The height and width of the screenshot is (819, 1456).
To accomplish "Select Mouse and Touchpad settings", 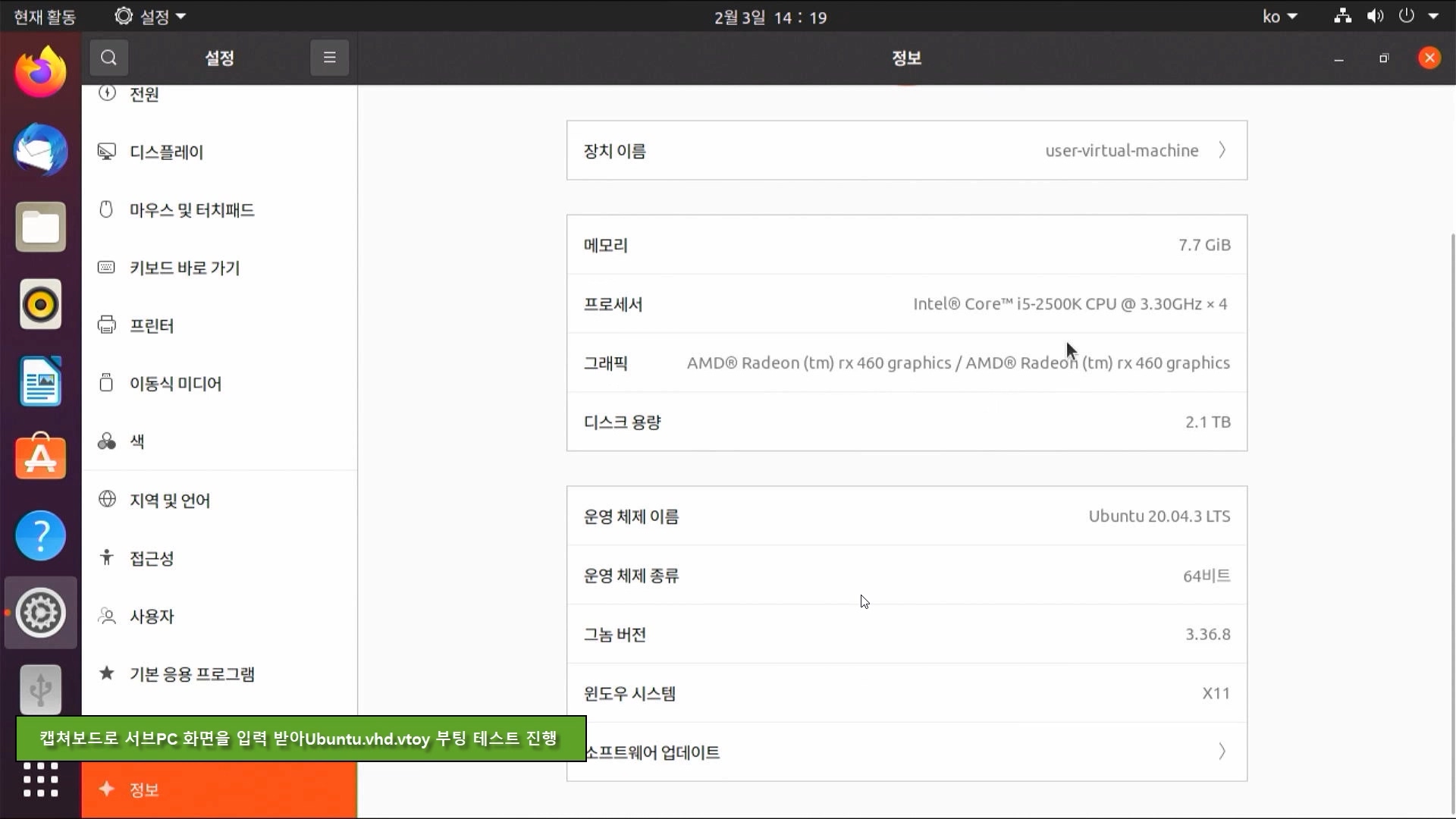I will pyautogui.click(x=191, y=210).
